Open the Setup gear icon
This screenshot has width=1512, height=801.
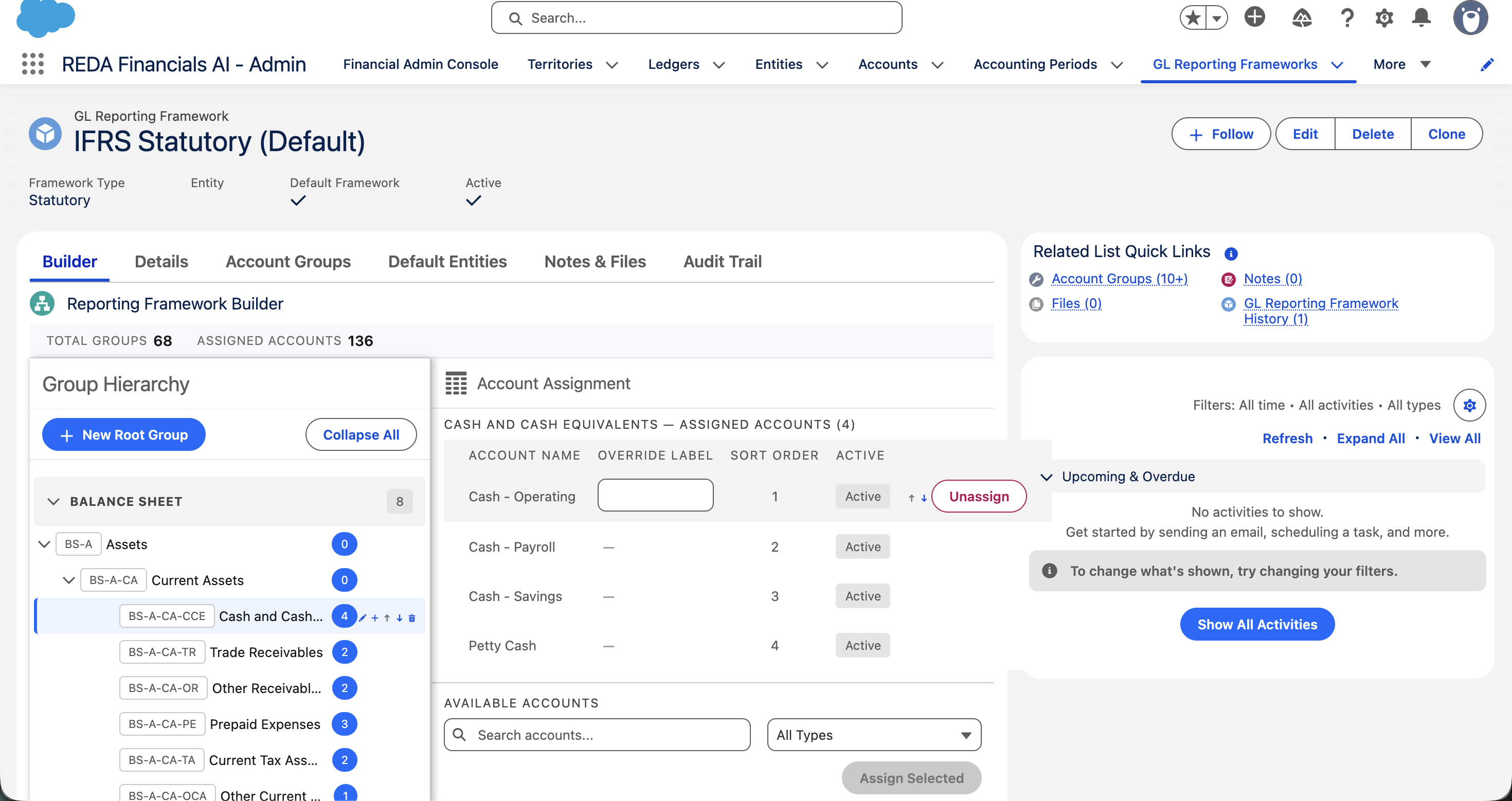tap(1384, 17)
